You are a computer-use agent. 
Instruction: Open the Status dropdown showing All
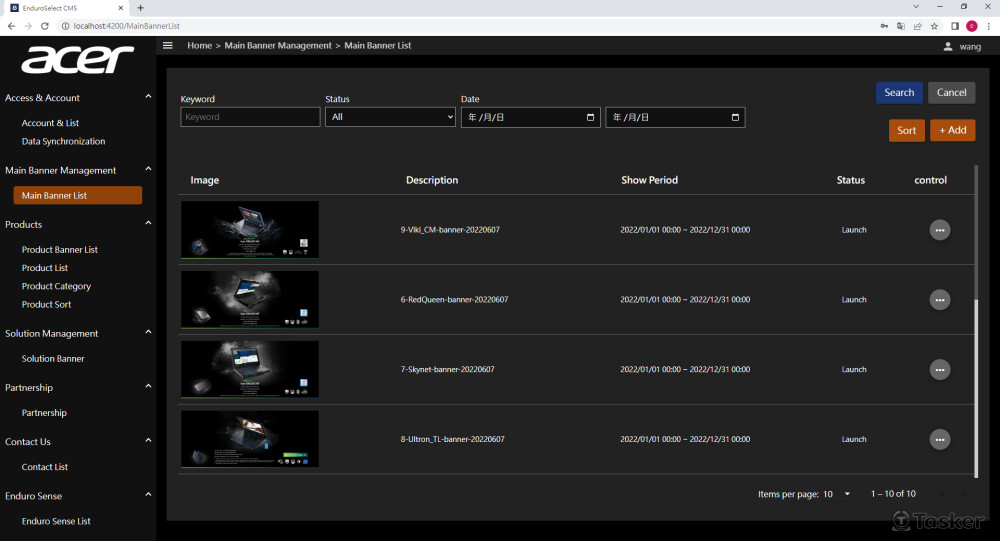pos(390,117)
